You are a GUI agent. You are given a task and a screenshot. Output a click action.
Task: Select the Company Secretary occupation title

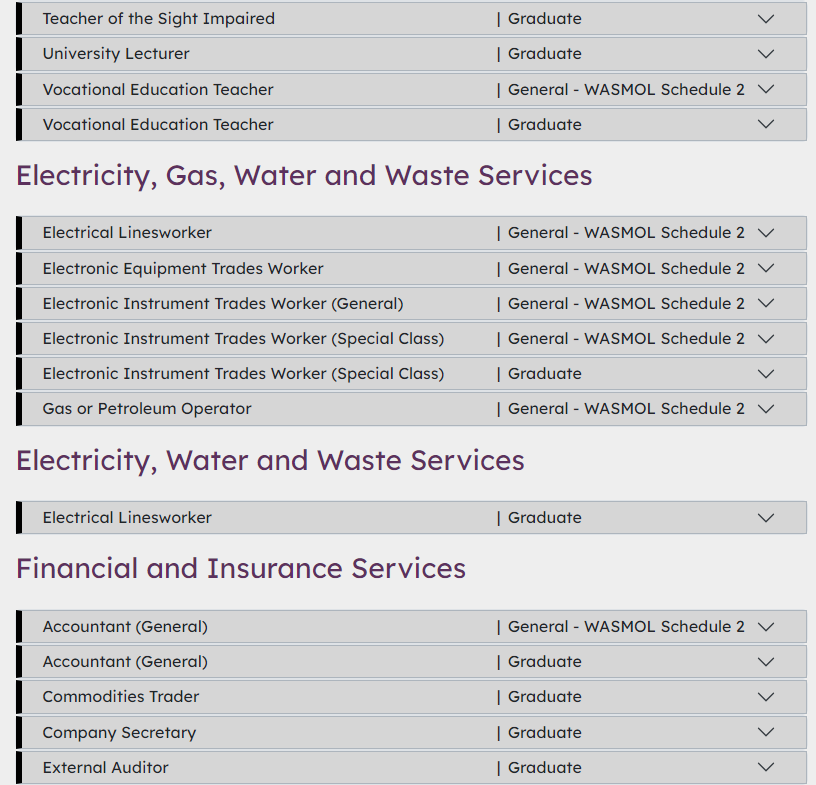119,732
